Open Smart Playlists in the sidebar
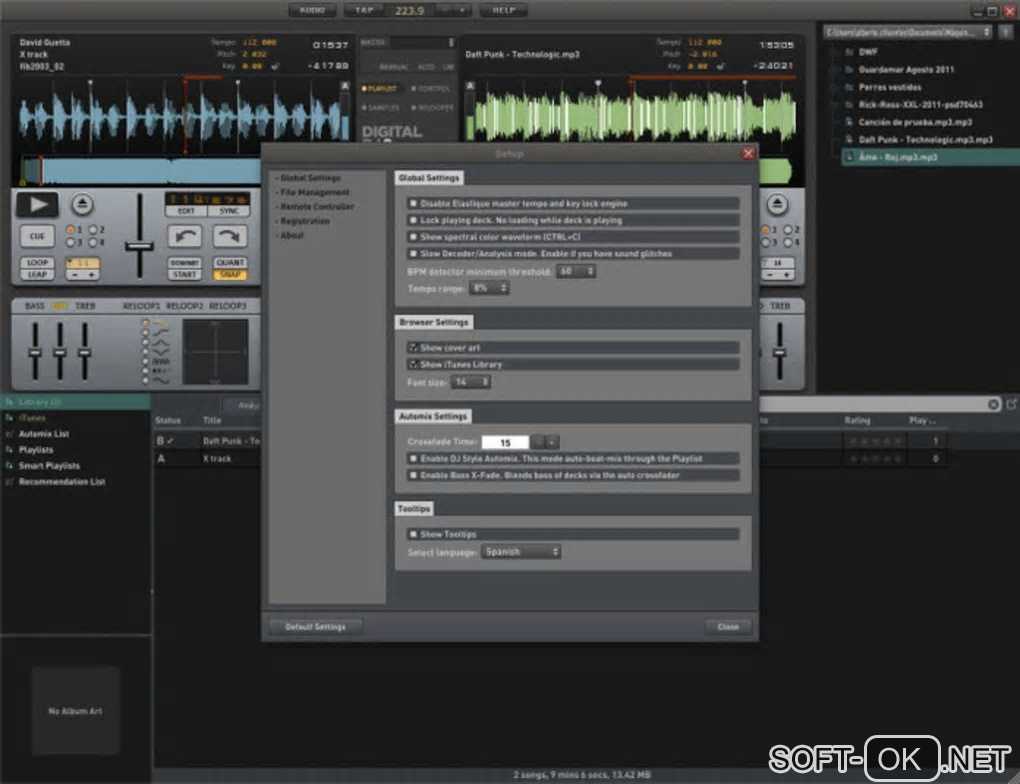 click(49, 466)
